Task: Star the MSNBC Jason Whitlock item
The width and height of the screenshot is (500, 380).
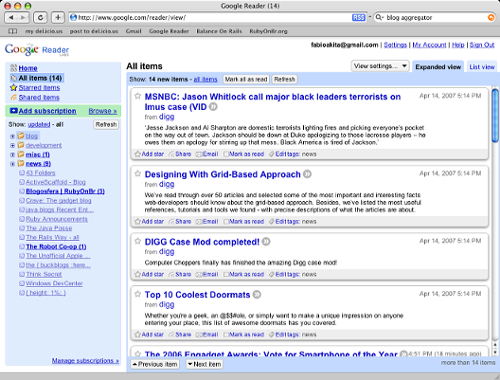Action: [x=138, y=96]
